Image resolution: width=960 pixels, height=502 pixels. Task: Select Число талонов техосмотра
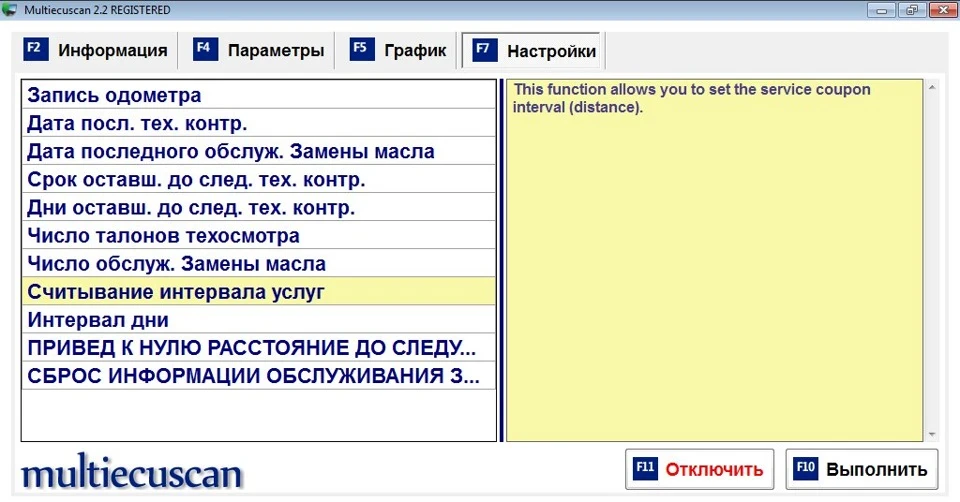point(258,236)
